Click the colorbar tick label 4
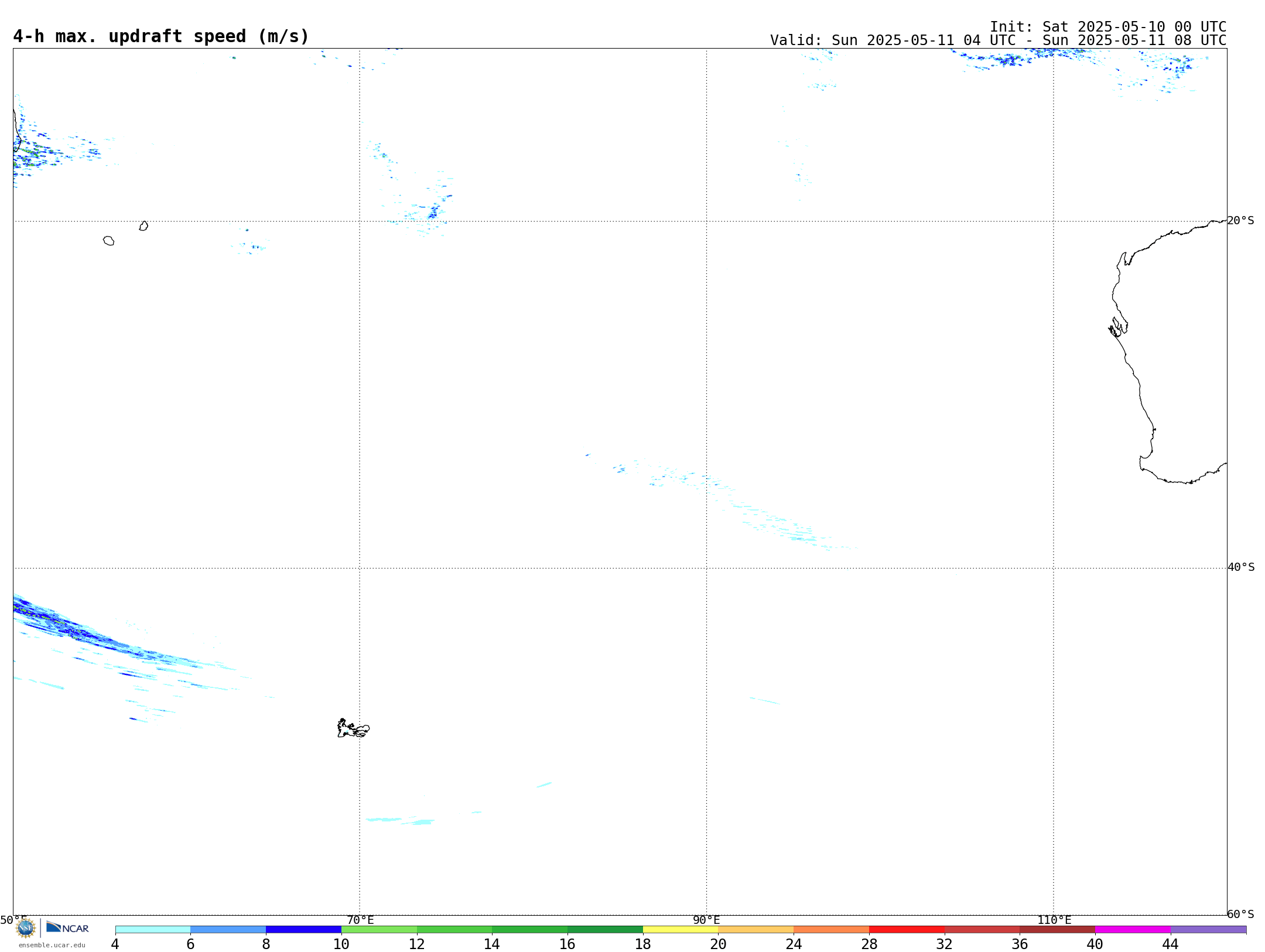This screenshot has height=952, width=1265. (115, 944)
